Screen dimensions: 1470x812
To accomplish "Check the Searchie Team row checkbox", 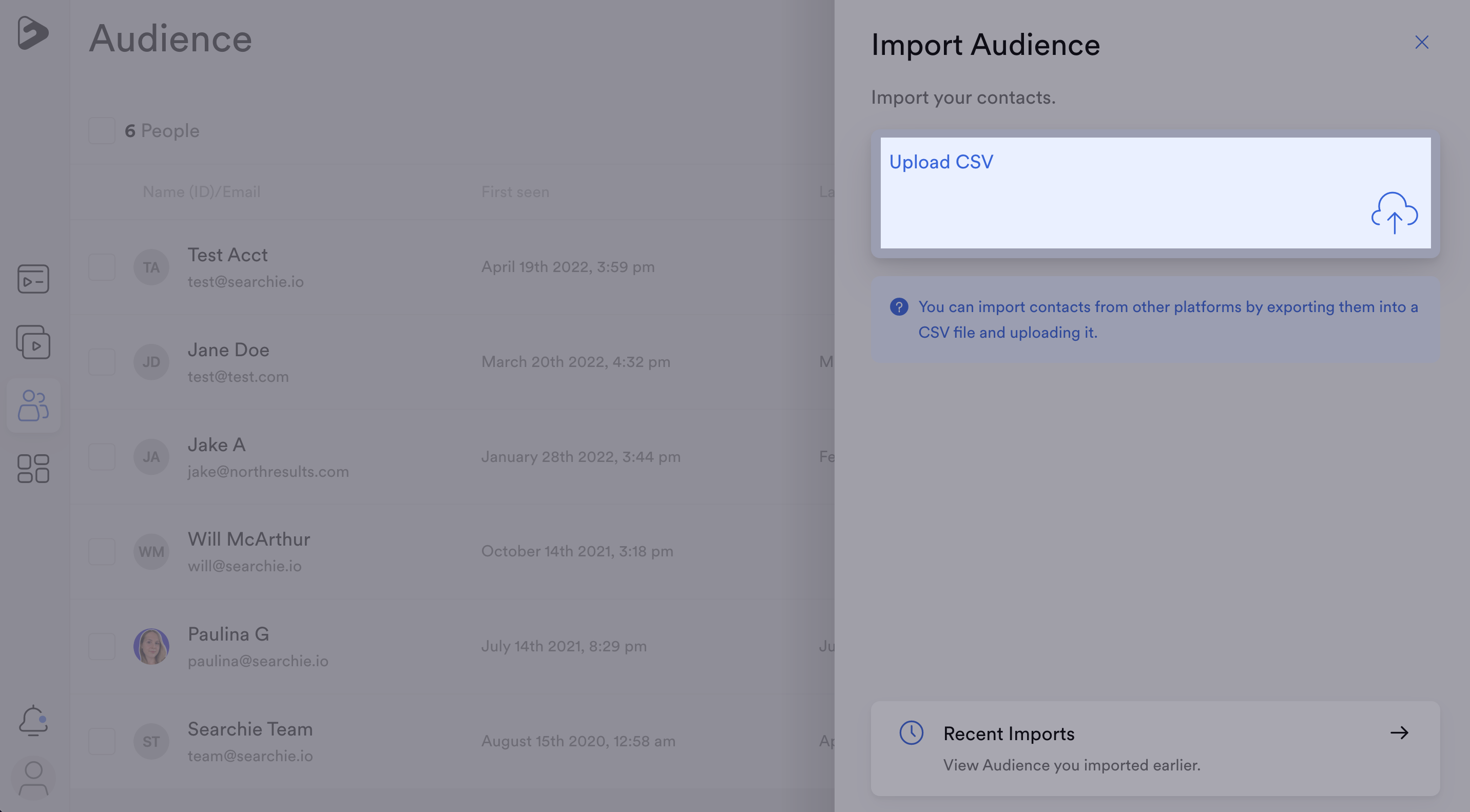I will coord(102,741).
